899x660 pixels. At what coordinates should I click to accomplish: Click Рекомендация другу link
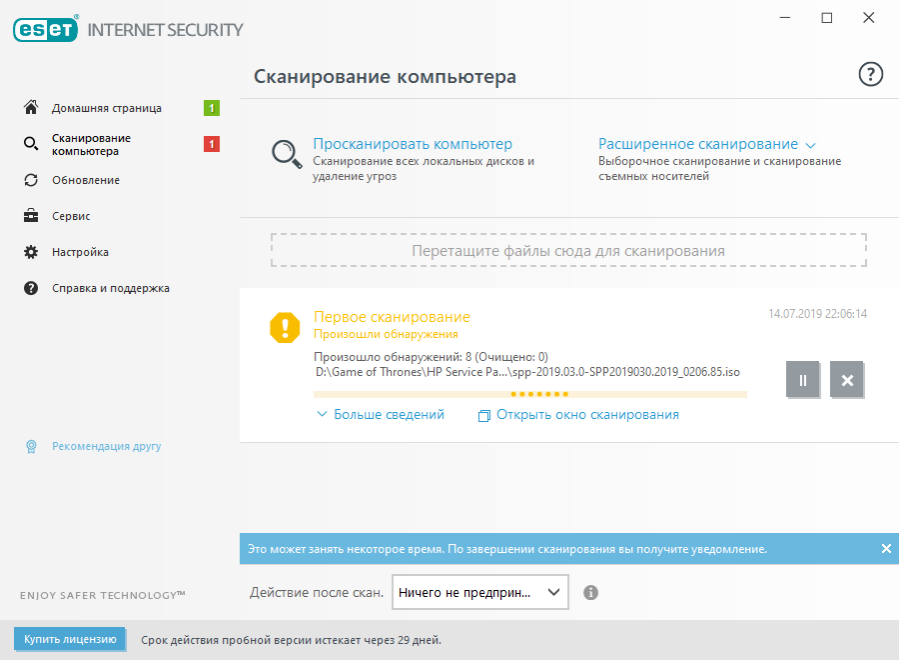pyautogui.click(x=107, y=446)
